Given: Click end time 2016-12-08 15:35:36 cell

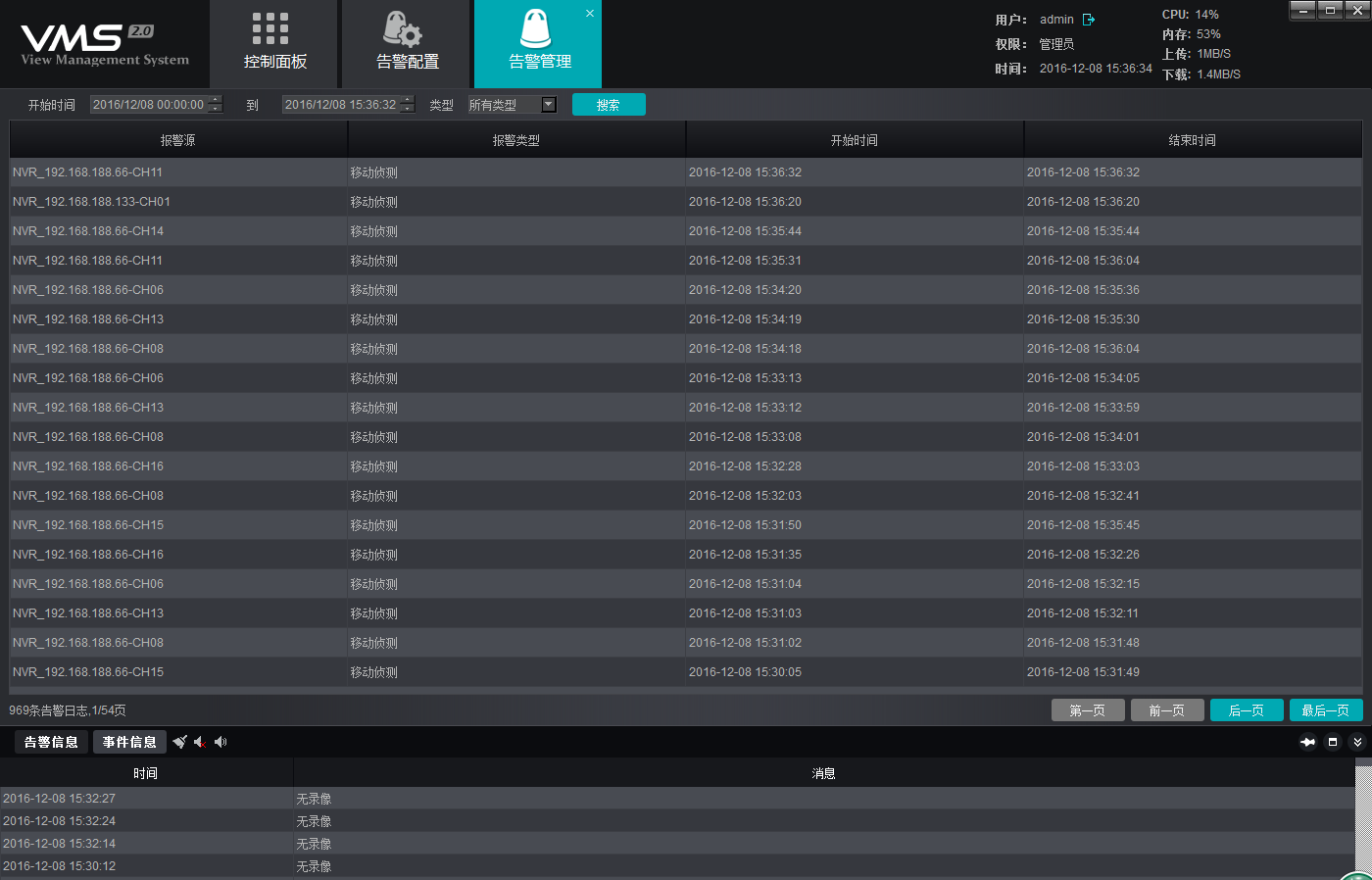Looking at the screenshot, I should pyautogui.click(x=1193, y=290).
